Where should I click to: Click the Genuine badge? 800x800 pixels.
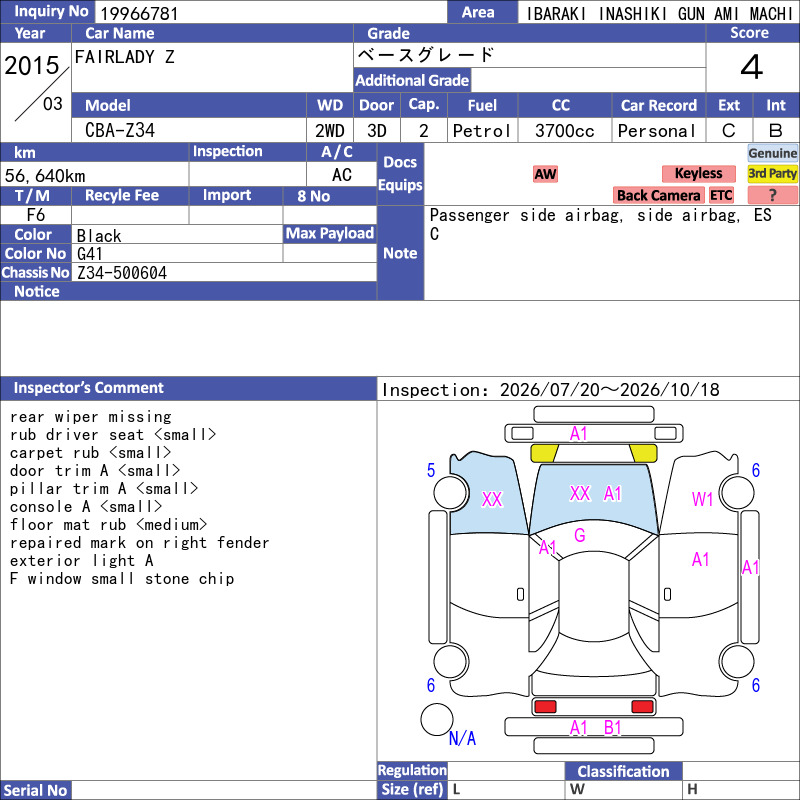click(x=772, y=153)
